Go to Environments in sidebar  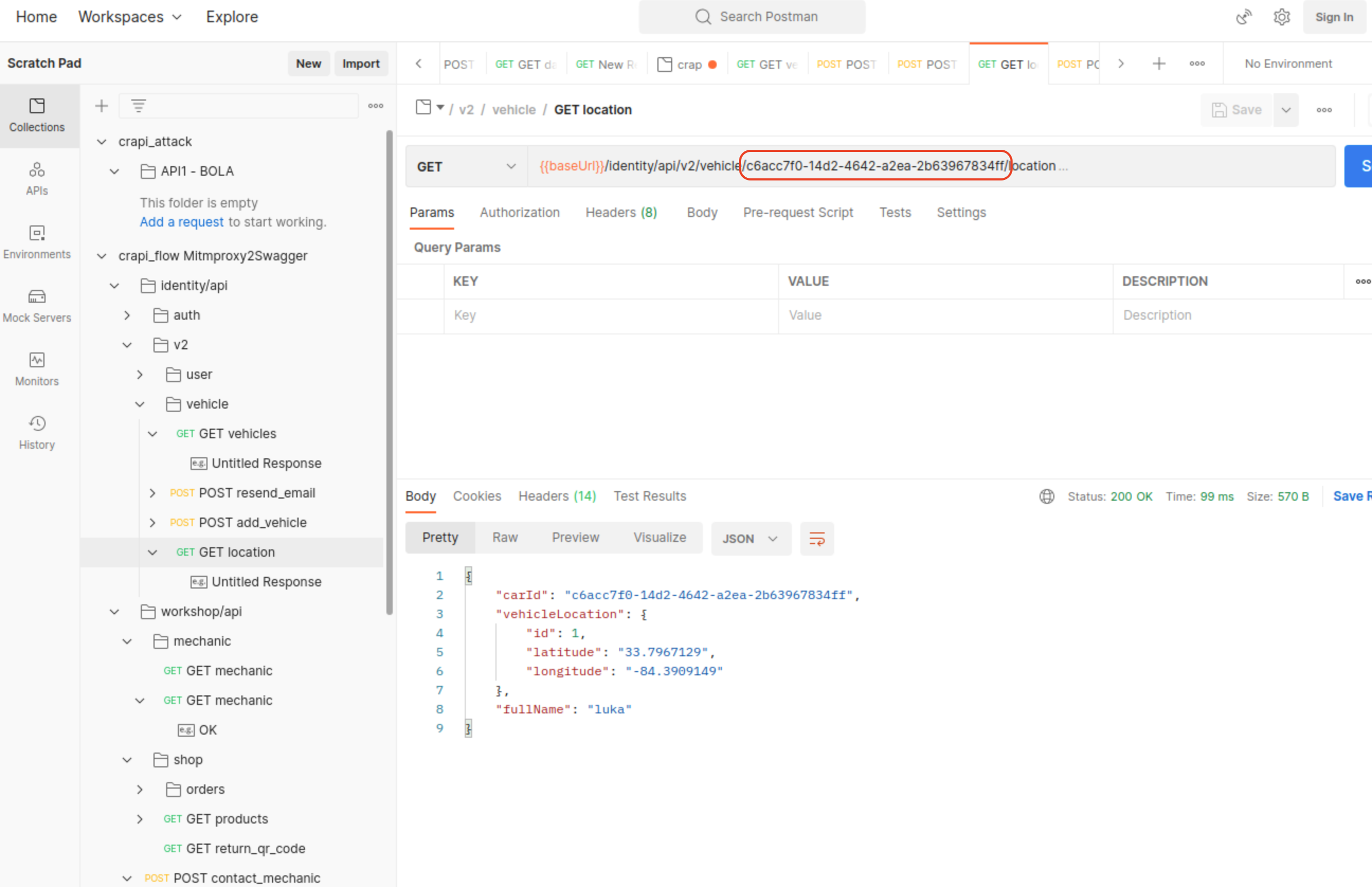(37, 242)
